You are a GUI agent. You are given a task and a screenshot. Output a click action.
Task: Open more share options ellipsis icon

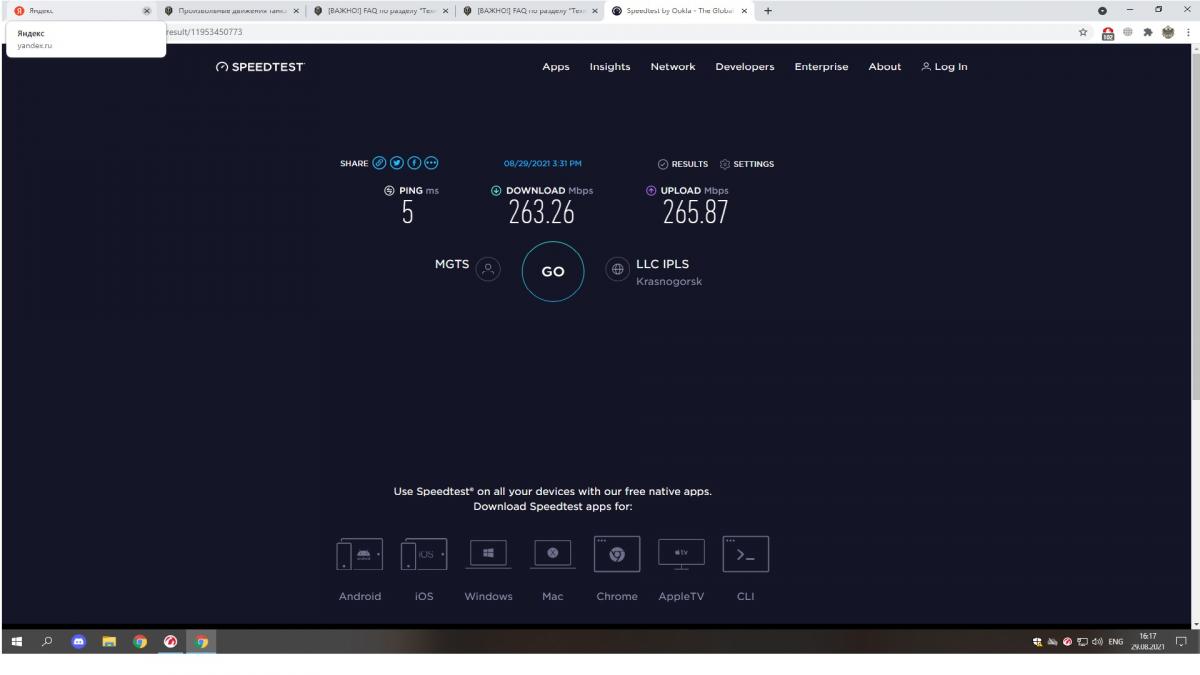431,163
